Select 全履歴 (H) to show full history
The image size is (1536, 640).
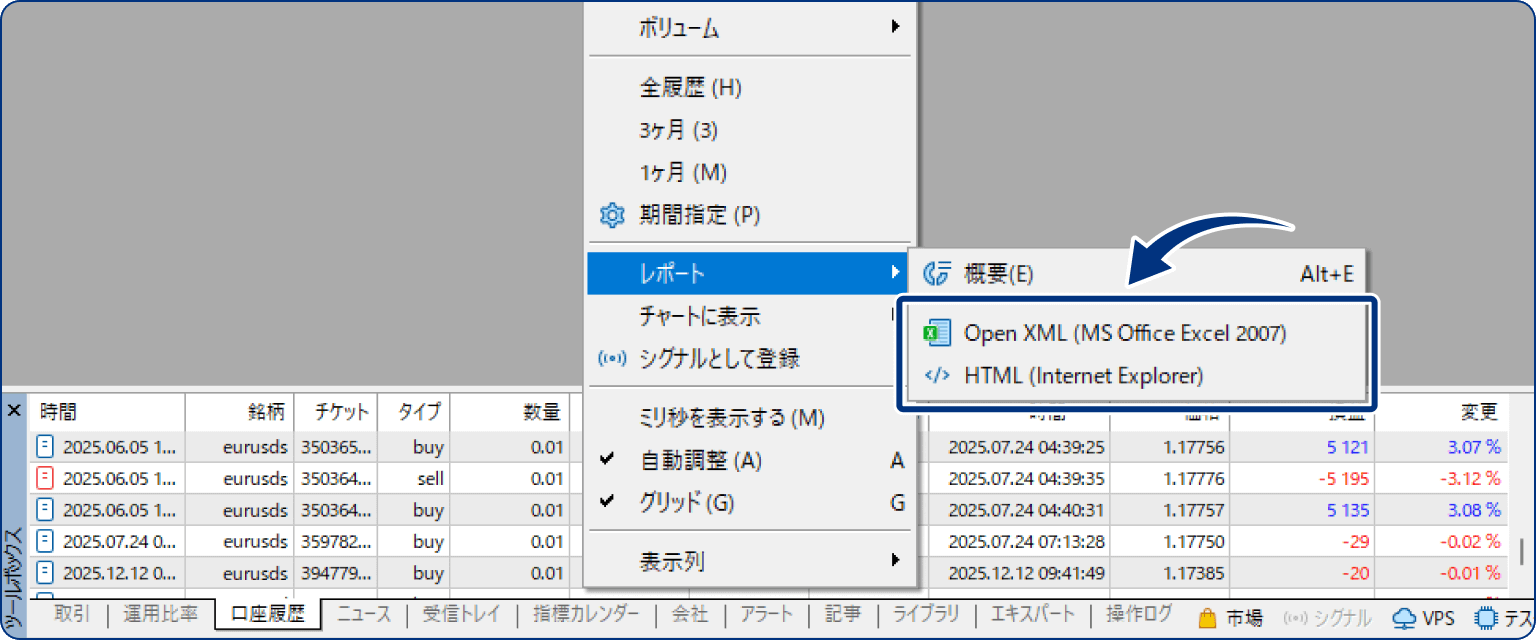pyautogui.click(x=740, y=86)
